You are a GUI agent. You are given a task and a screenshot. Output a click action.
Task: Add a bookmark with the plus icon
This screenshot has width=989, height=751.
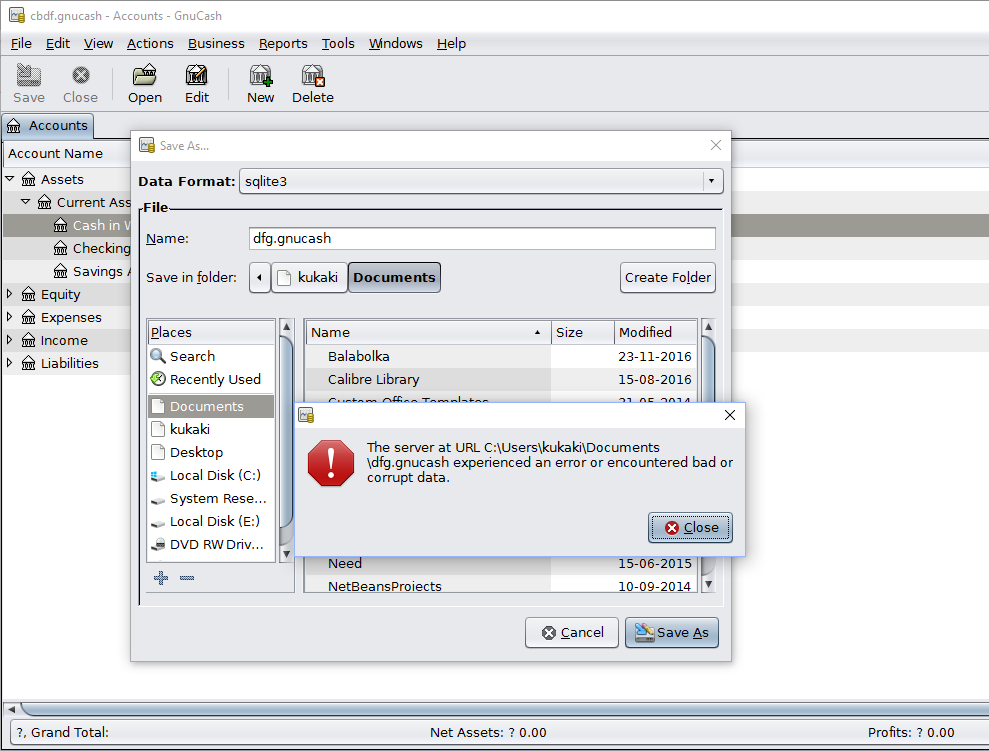tap(161, 578)
